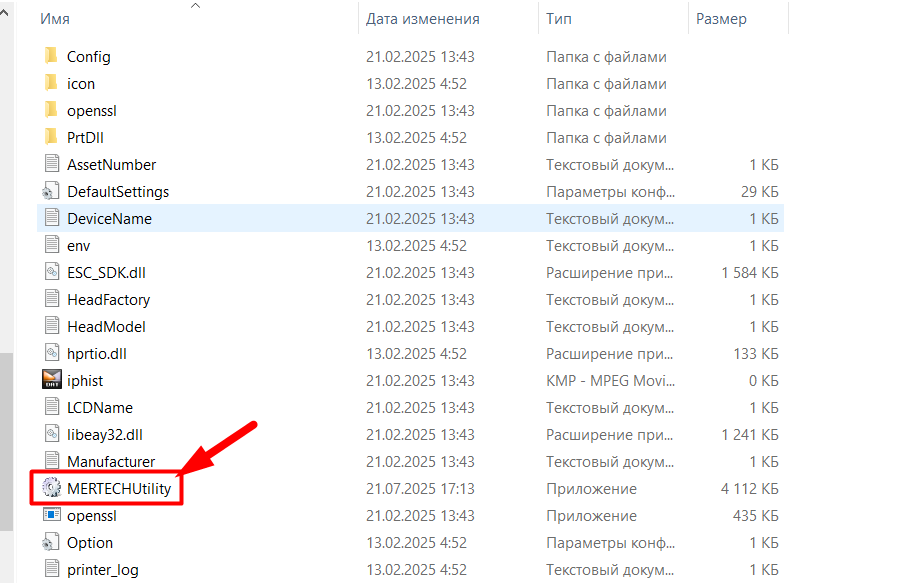This screenshot has height=583, width=905.
Task: Select the ESC_SDK.dll file icon
Action: point(51,272)
